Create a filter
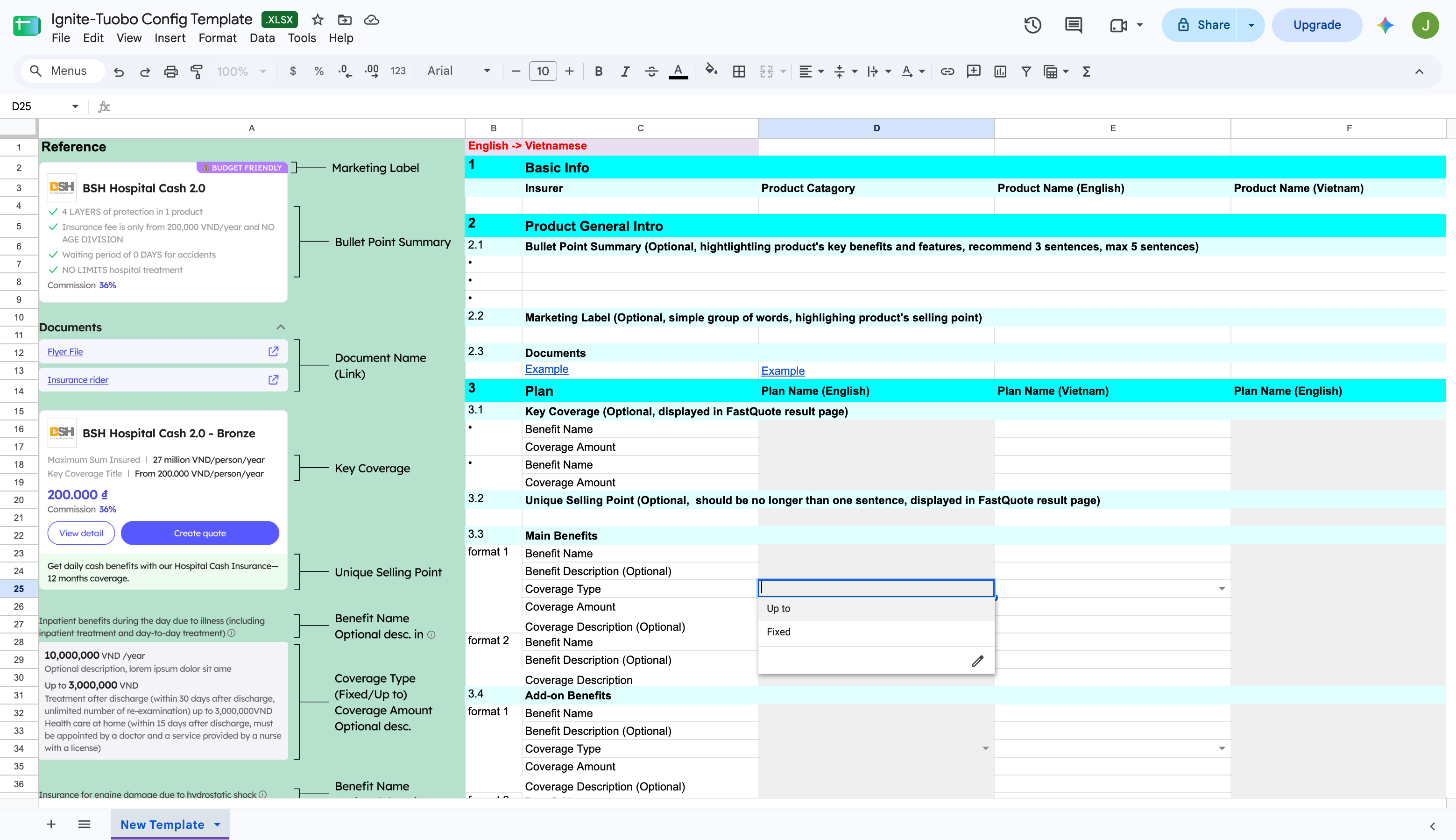The height and width of the screenshot is (840, 1456). (1026, 71)
